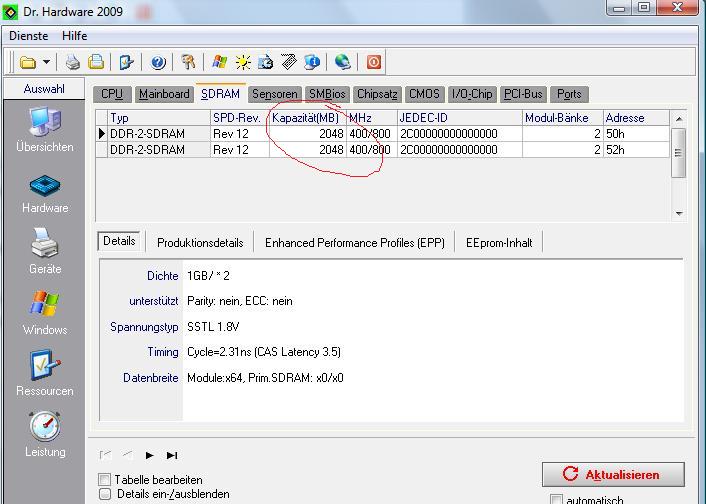Open the Dienste menu
This screenshot has width=706, height=504.
28,36
